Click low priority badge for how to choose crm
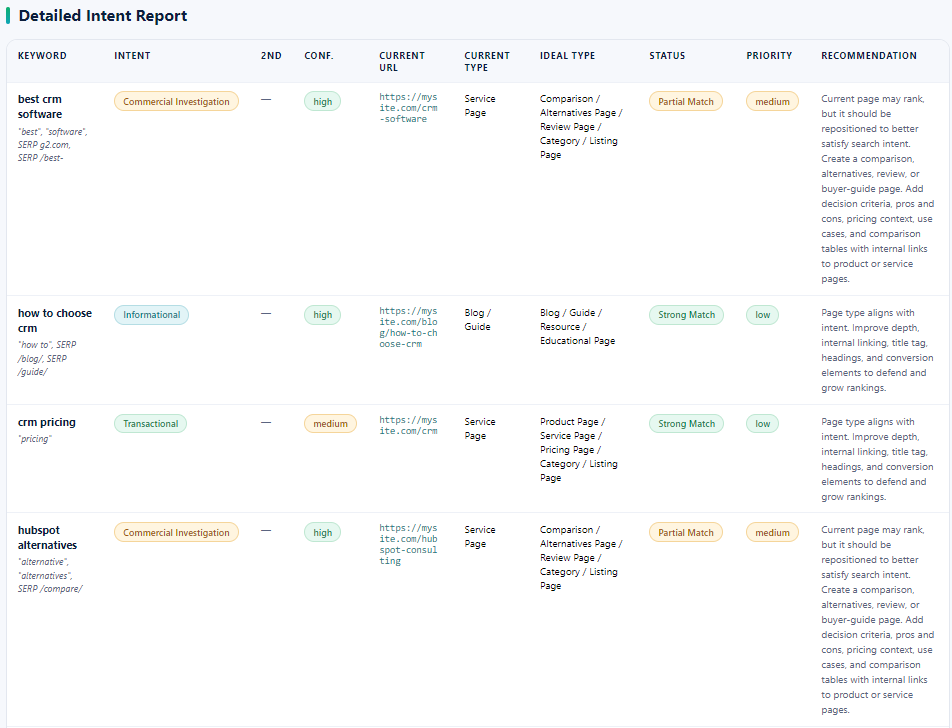This screenshot has height=728, width=952. [x=762, y=315]
